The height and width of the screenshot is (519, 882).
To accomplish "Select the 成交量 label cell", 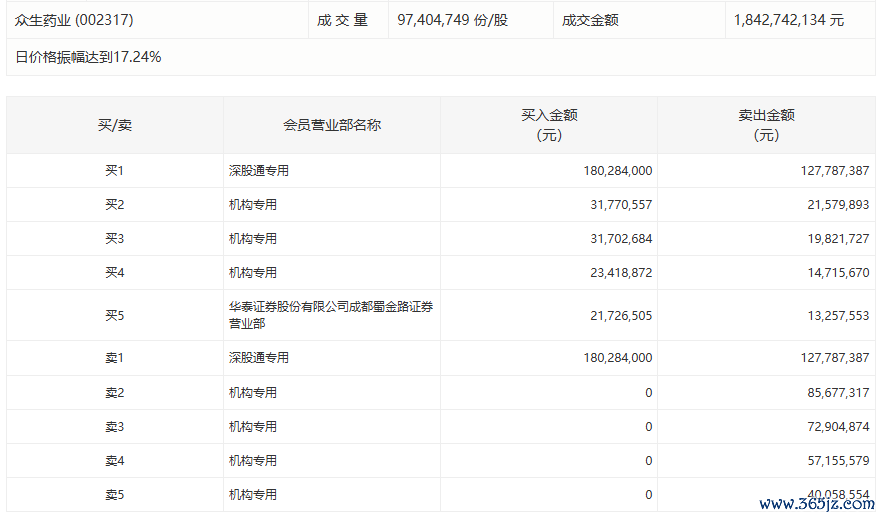I will 342,20.
